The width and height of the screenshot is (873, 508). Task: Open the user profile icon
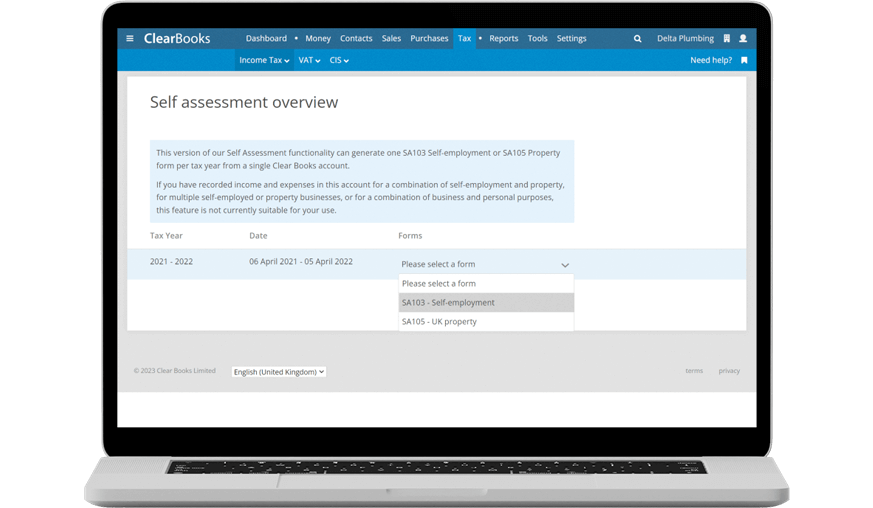[x=743, y=38]
